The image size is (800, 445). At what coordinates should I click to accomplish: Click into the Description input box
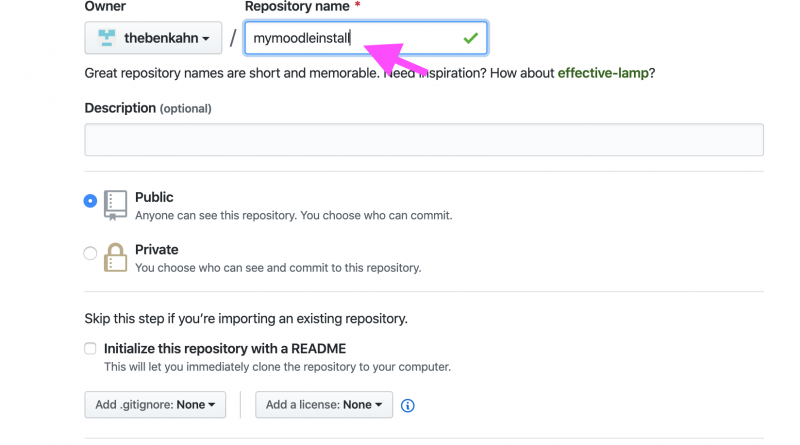point(423,140)
